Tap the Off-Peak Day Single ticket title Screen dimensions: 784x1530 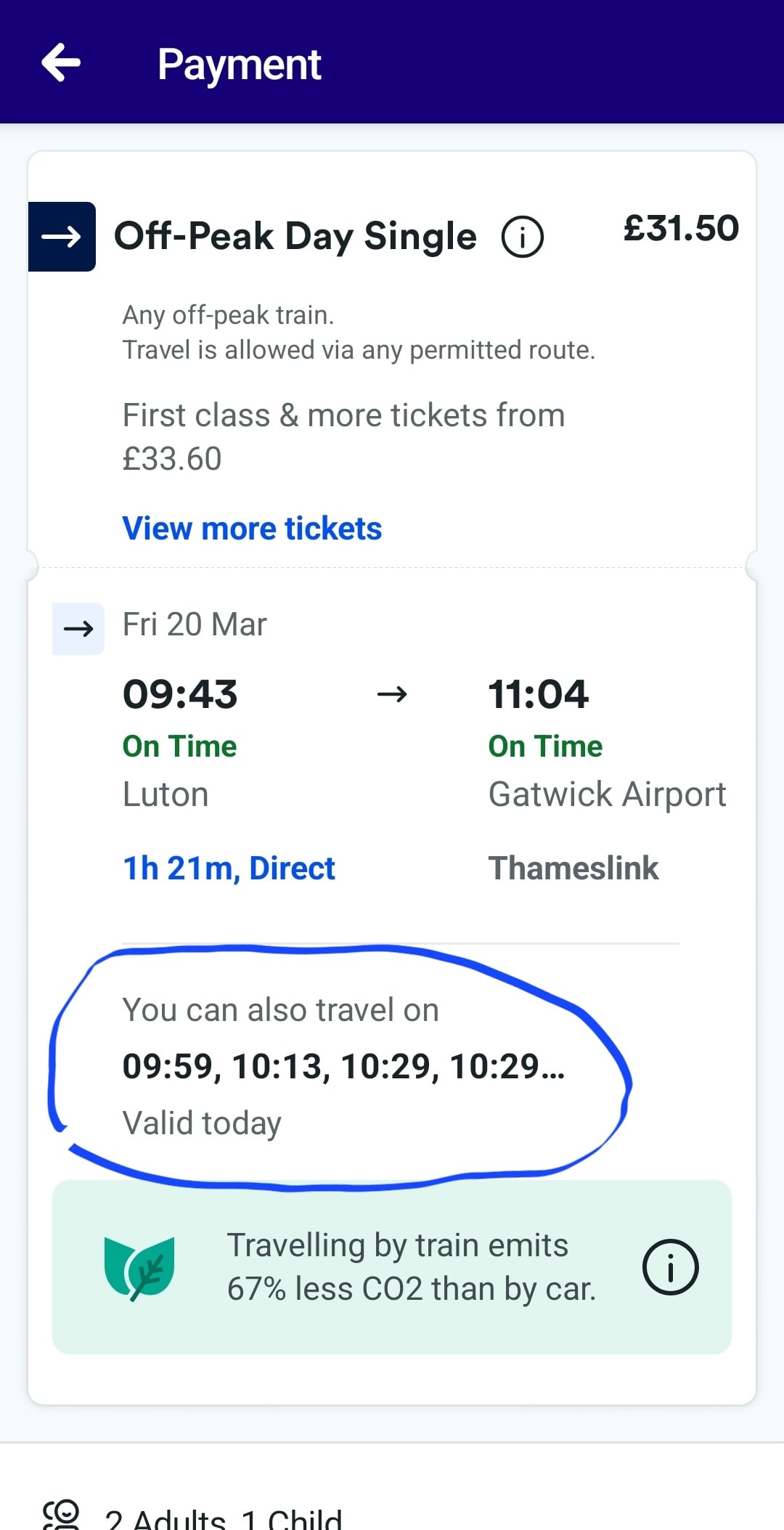tap(295, 237)
